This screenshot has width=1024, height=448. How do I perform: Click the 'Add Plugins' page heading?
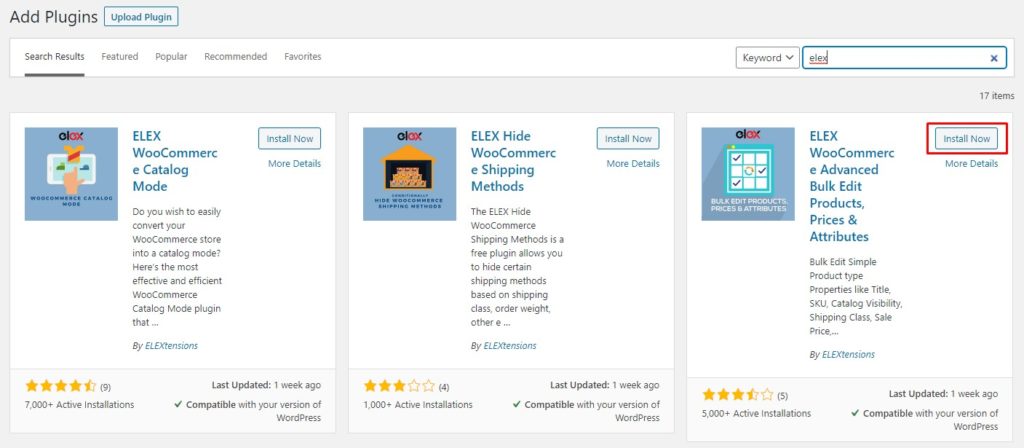tap(54, 17)
